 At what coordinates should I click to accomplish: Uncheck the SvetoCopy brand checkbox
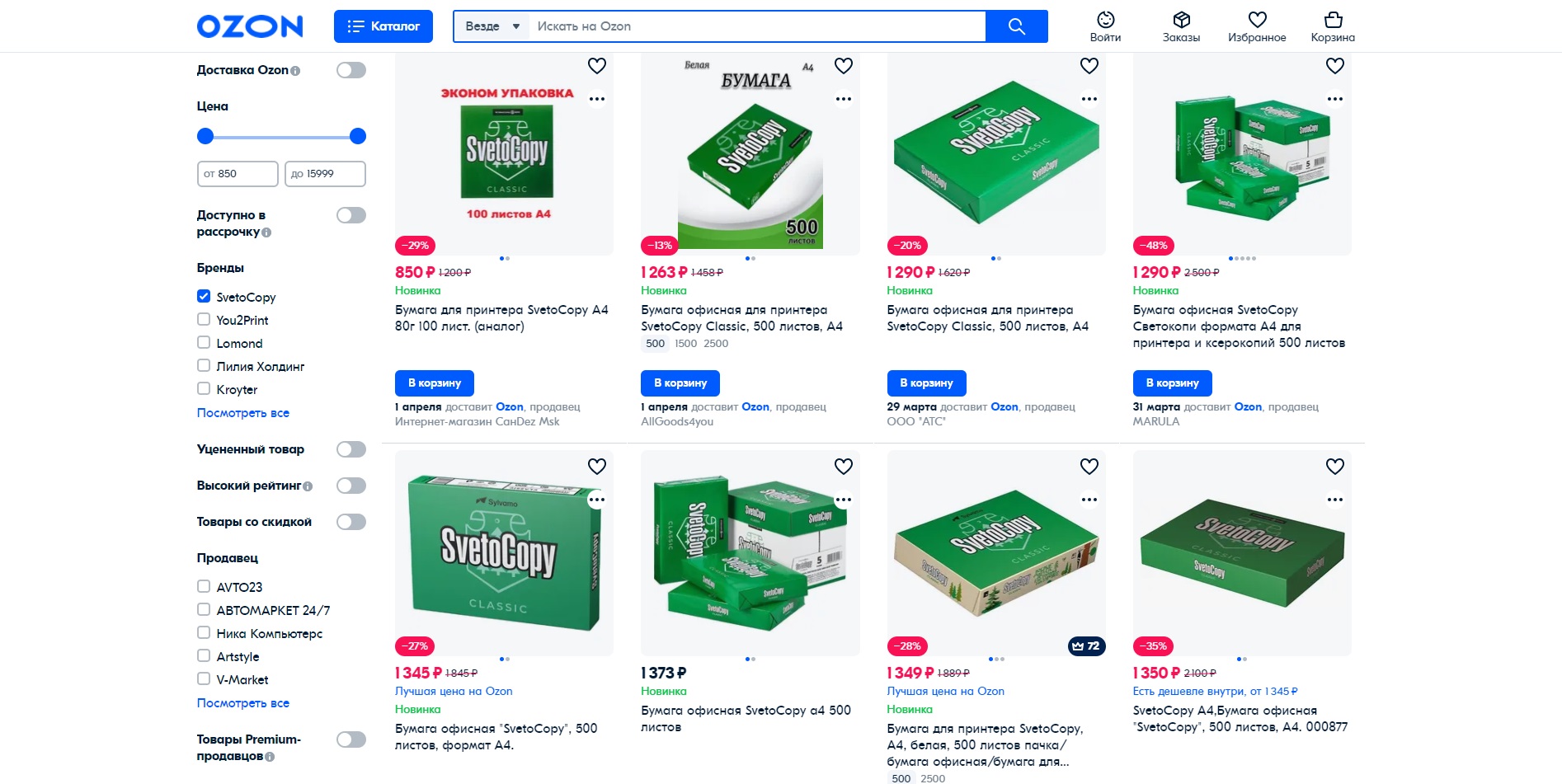point(204,297)
